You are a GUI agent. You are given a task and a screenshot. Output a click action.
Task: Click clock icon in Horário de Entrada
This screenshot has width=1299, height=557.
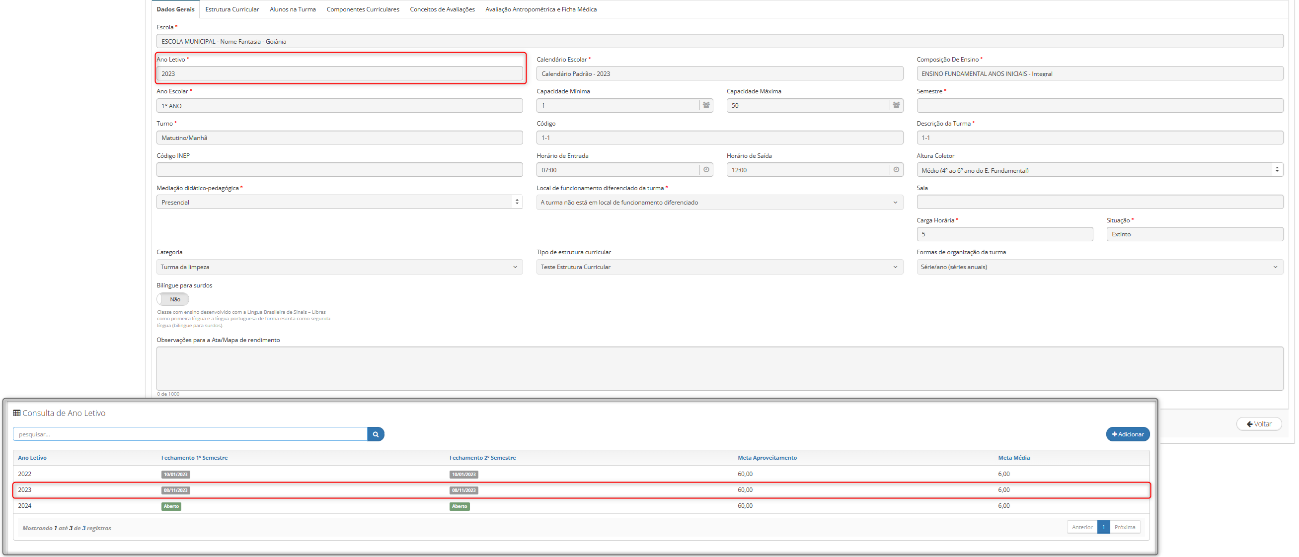[706, 170]
